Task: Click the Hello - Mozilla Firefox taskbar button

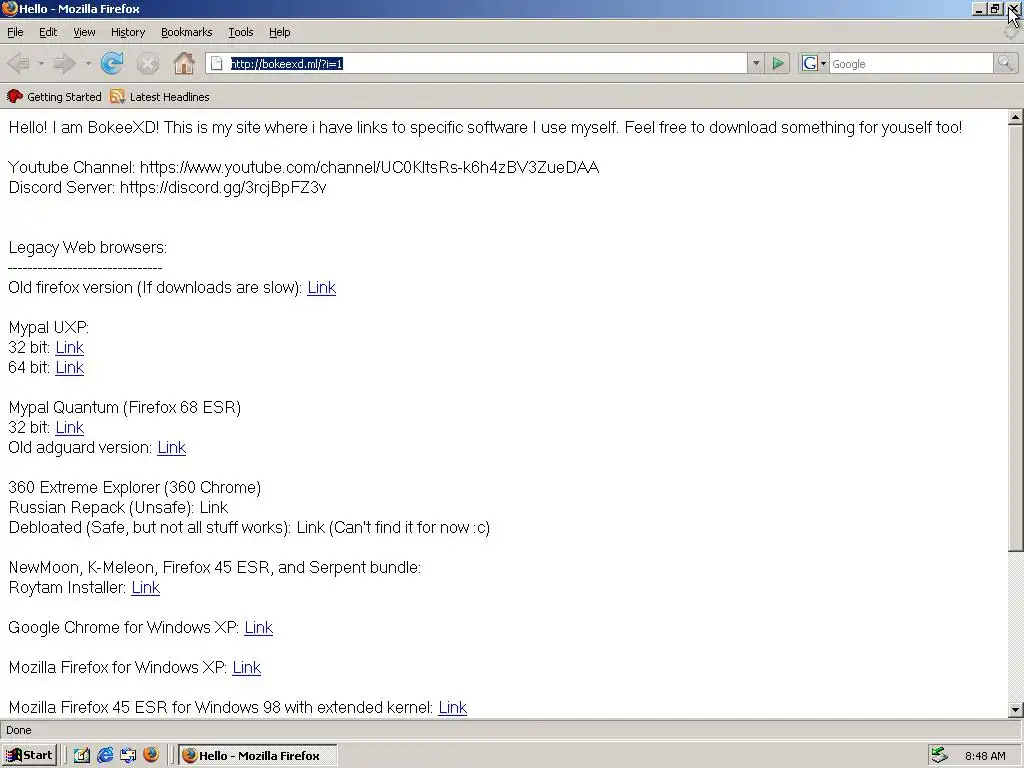Action: pos(258,755)
